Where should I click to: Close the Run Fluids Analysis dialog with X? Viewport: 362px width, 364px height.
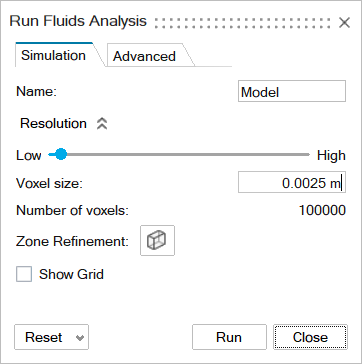coord(344,23)
